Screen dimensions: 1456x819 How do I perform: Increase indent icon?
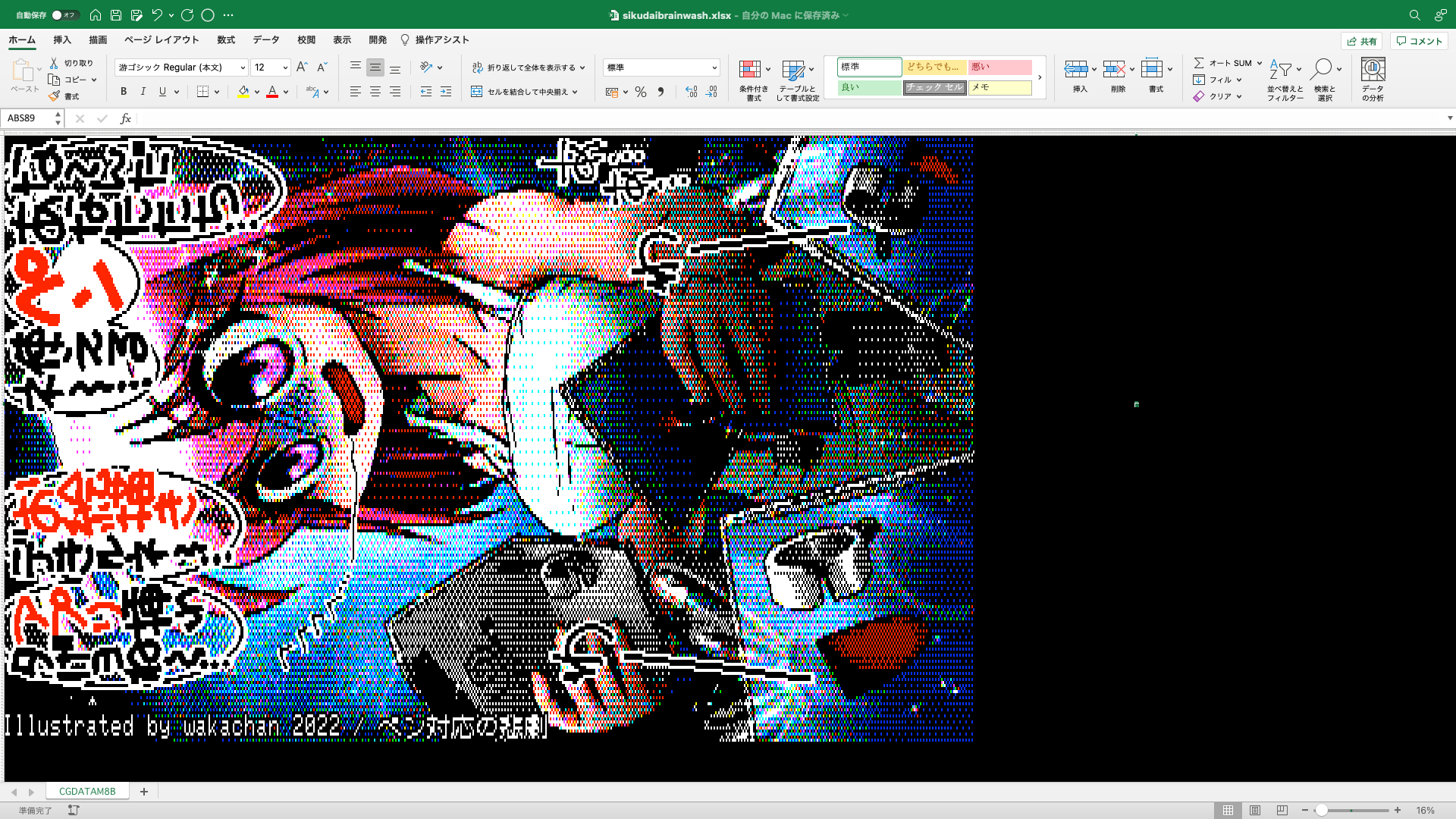pos(446,92)
